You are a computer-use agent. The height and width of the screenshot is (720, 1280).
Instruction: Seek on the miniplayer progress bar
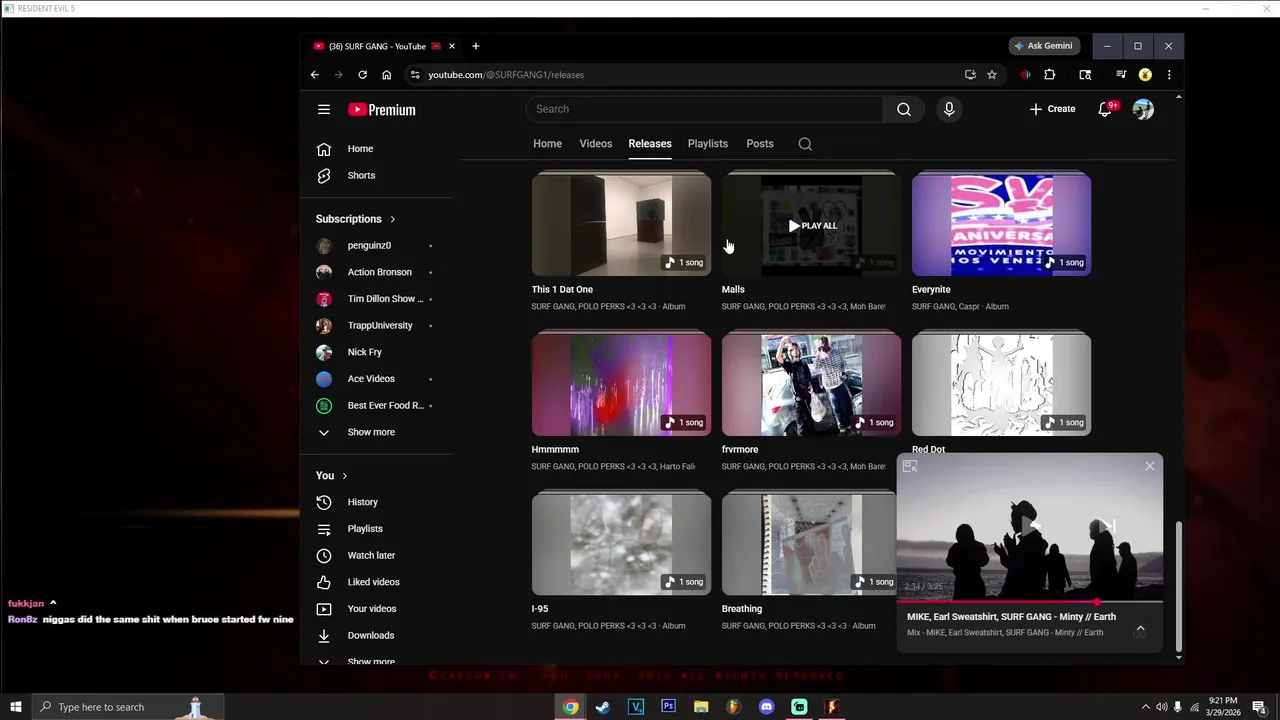tap(1029, 602)
